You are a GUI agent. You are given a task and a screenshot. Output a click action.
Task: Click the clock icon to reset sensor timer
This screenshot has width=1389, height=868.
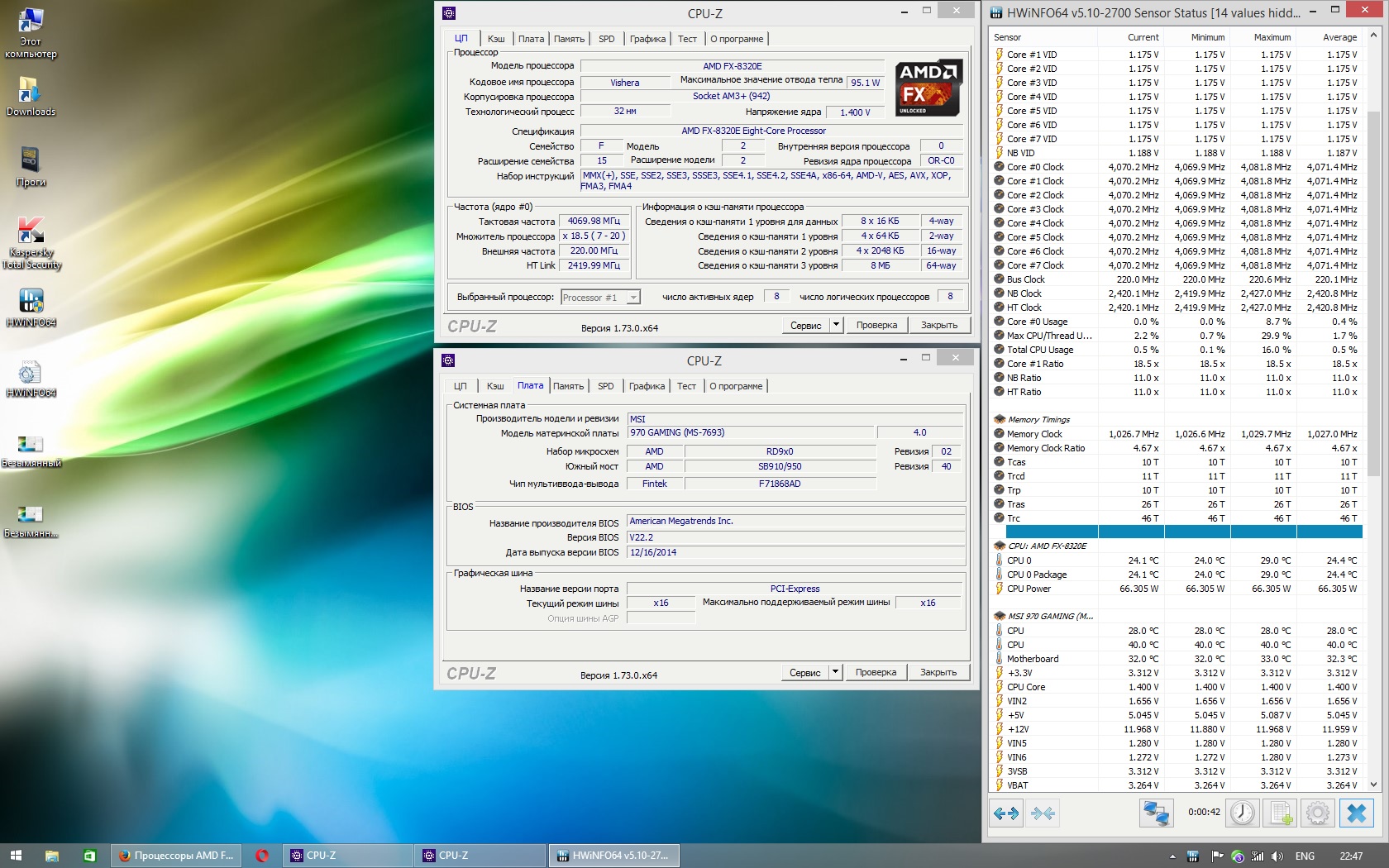click(1242, 813)
